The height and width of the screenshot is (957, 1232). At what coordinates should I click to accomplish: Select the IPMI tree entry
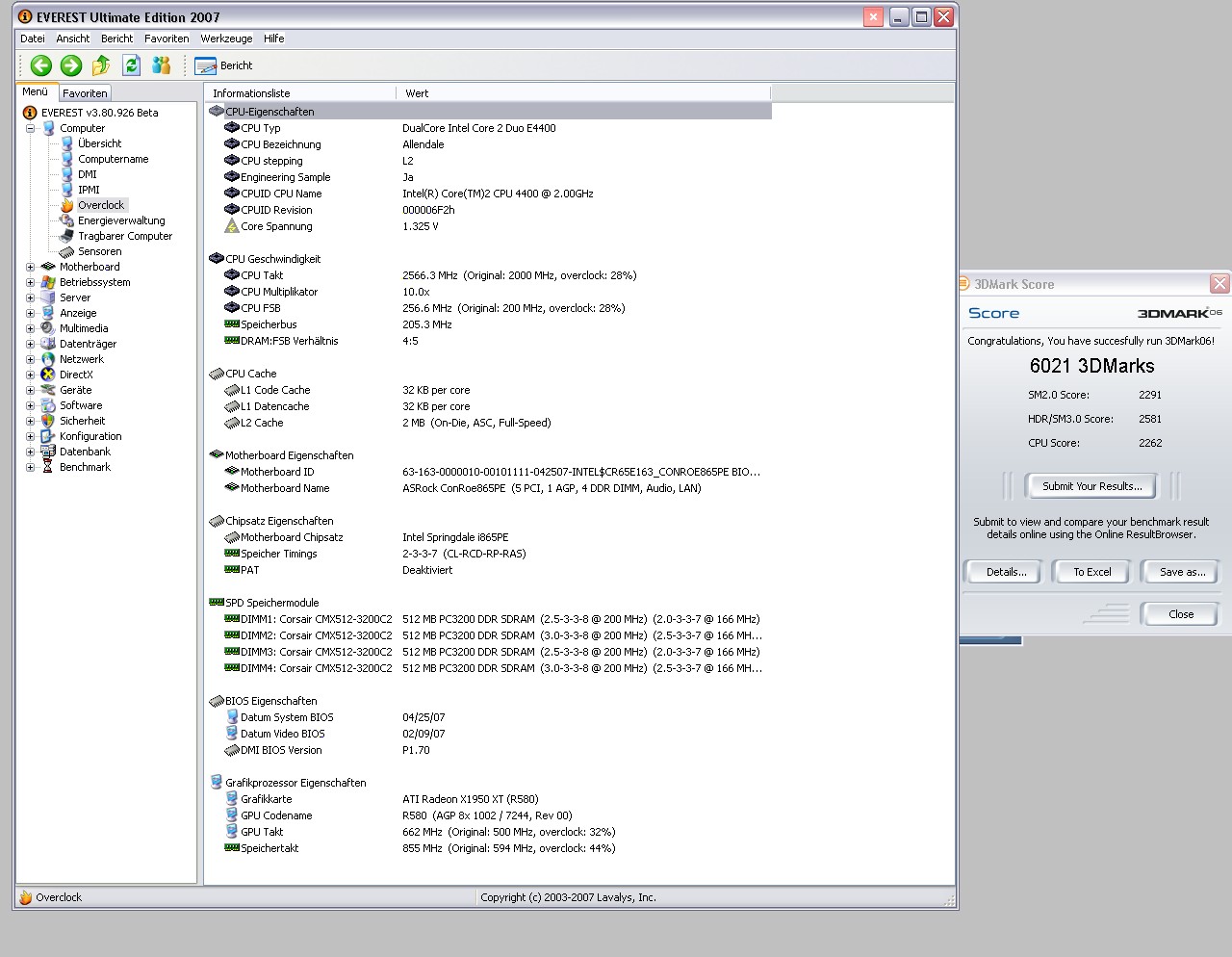[89, 190]
